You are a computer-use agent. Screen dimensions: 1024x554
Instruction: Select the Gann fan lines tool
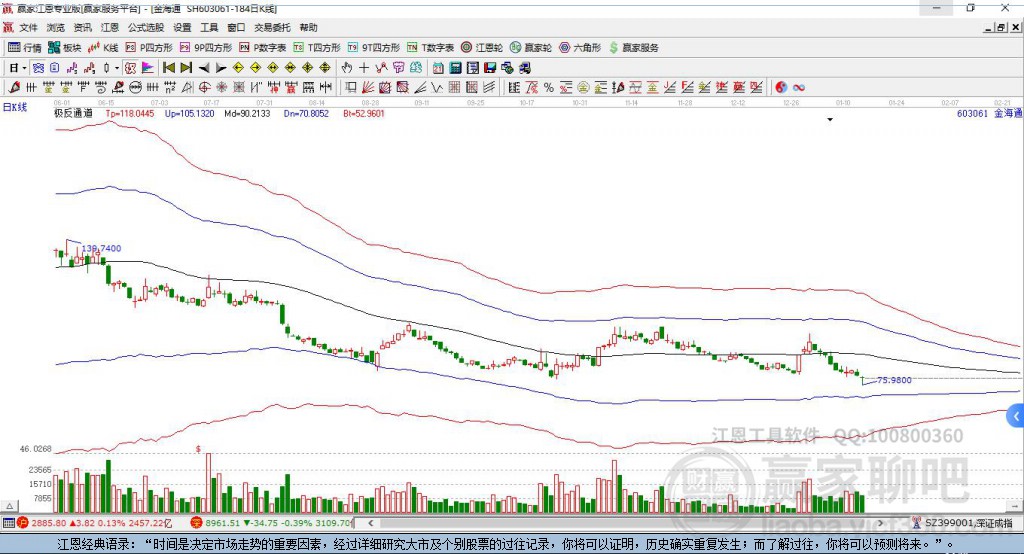(369, 88)
